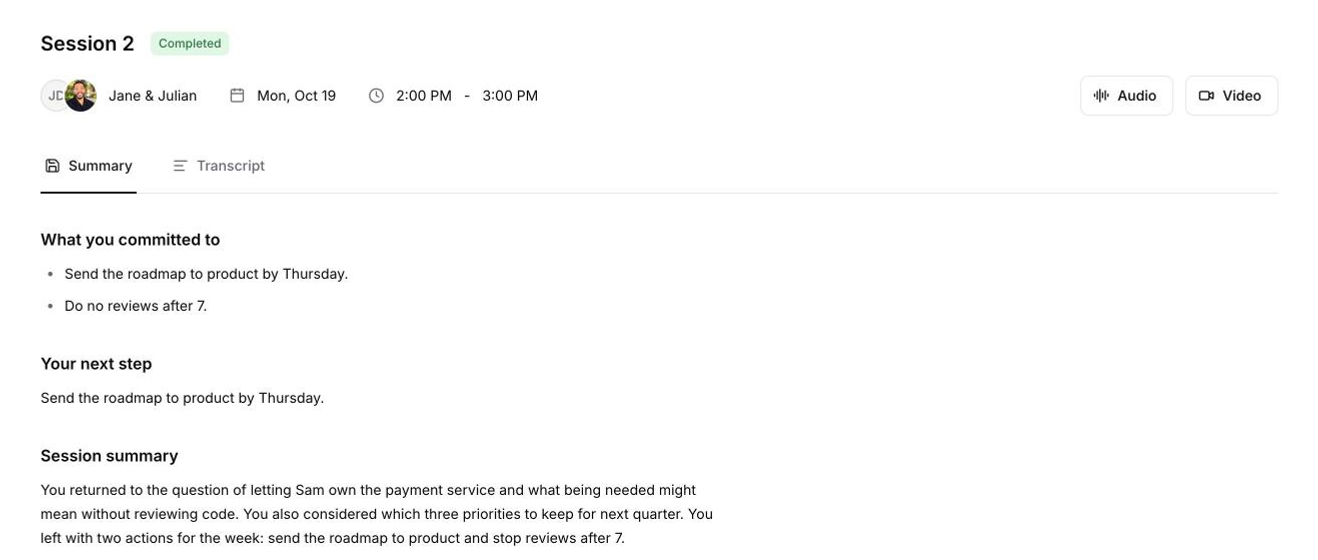Click the Transcript lines icon
The height and width of the screenshot is (560, 1318).
(180, 166)
